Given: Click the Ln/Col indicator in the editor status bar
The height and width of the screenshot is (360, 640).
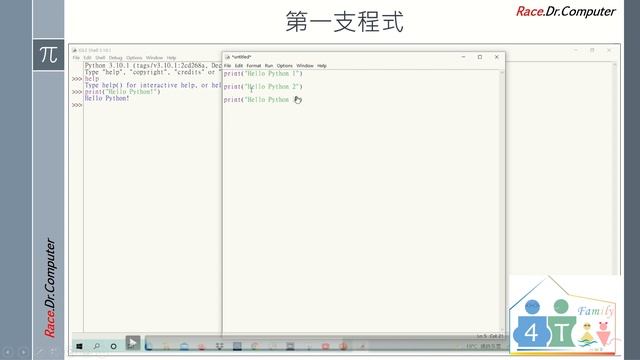Looking at the screenshot, I should click(490, 336).
